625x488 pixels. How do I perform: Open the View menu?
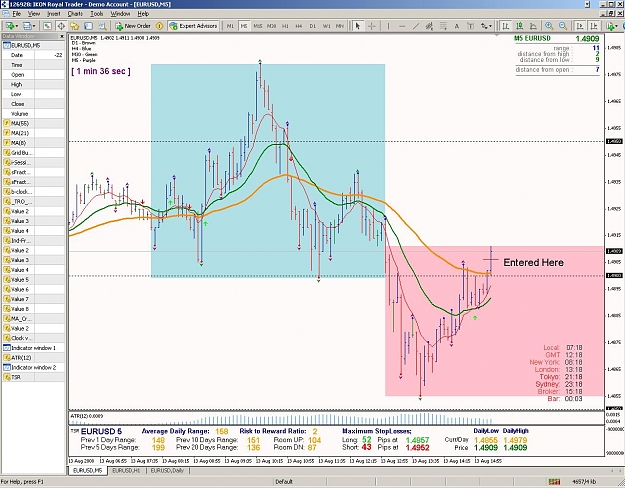[34, 14]
